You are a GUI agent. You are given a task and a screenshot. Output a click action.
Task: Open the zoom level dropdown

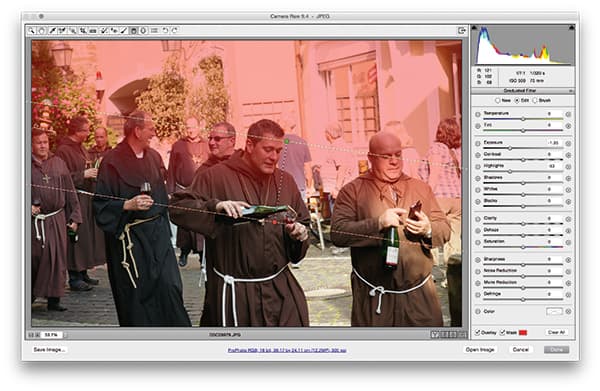pyautogui.click(x=52, y=335)
